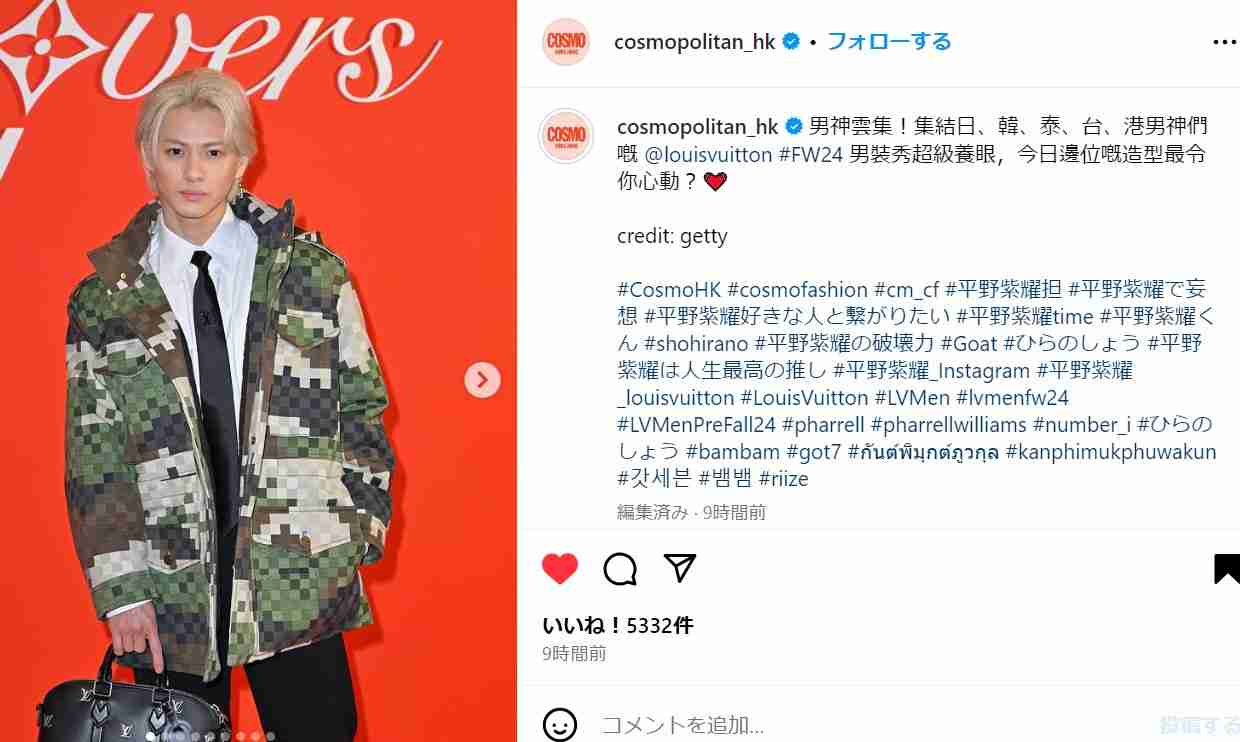The height and width of the screenshot is (742, 1240).
Task: Open the @louisvuitton mention link
Action: coord(708,155)
